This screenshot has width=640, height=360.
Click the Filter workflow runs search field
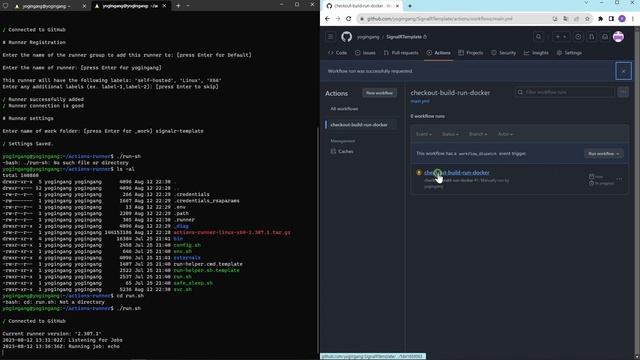pos(564,92)
